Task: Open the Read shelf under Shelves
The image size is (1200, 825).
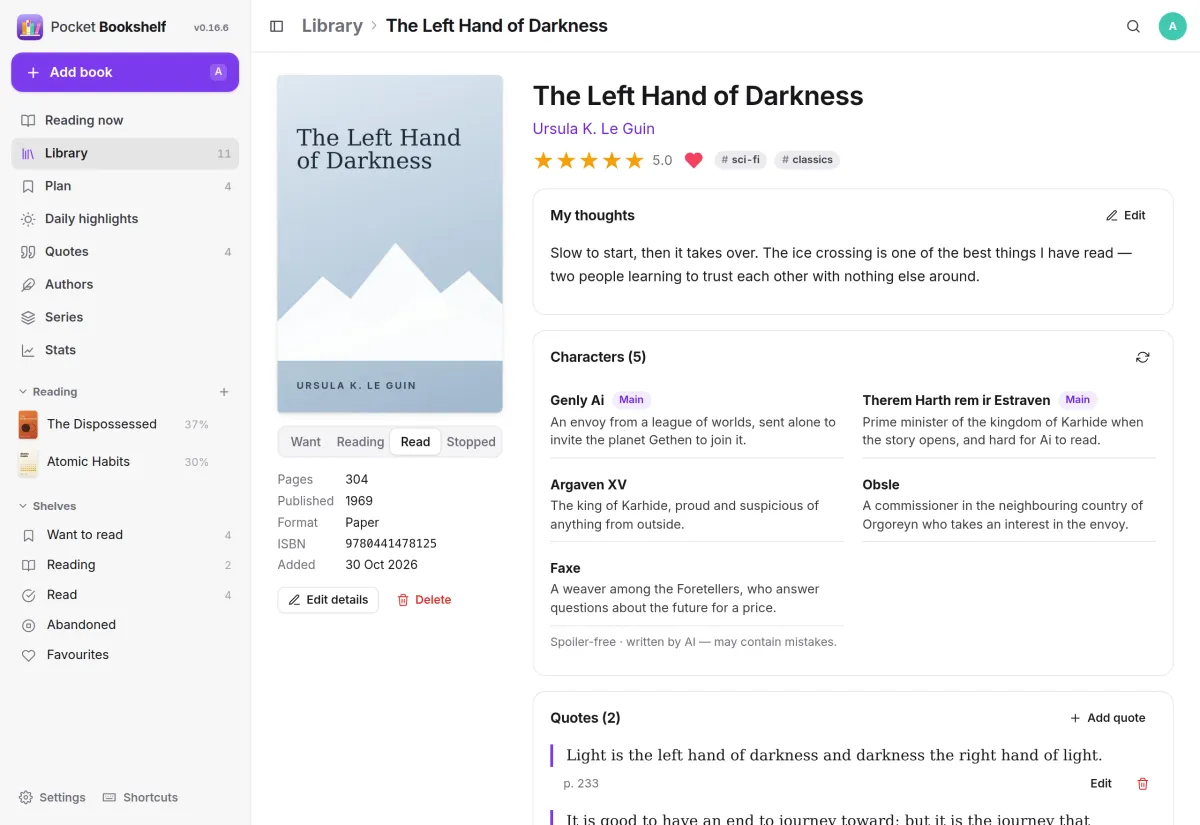Action: coord(125,595)
